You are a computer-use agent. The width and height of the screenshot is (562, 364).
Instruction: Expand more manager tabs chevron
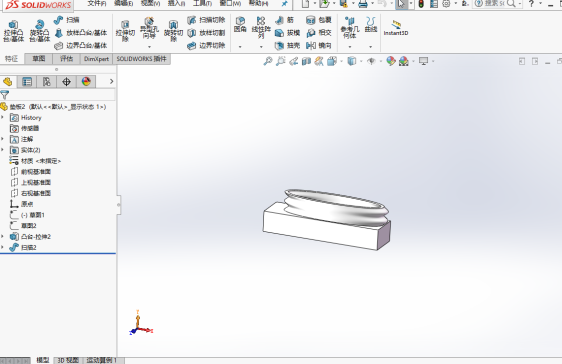click(x=111, y=82)
